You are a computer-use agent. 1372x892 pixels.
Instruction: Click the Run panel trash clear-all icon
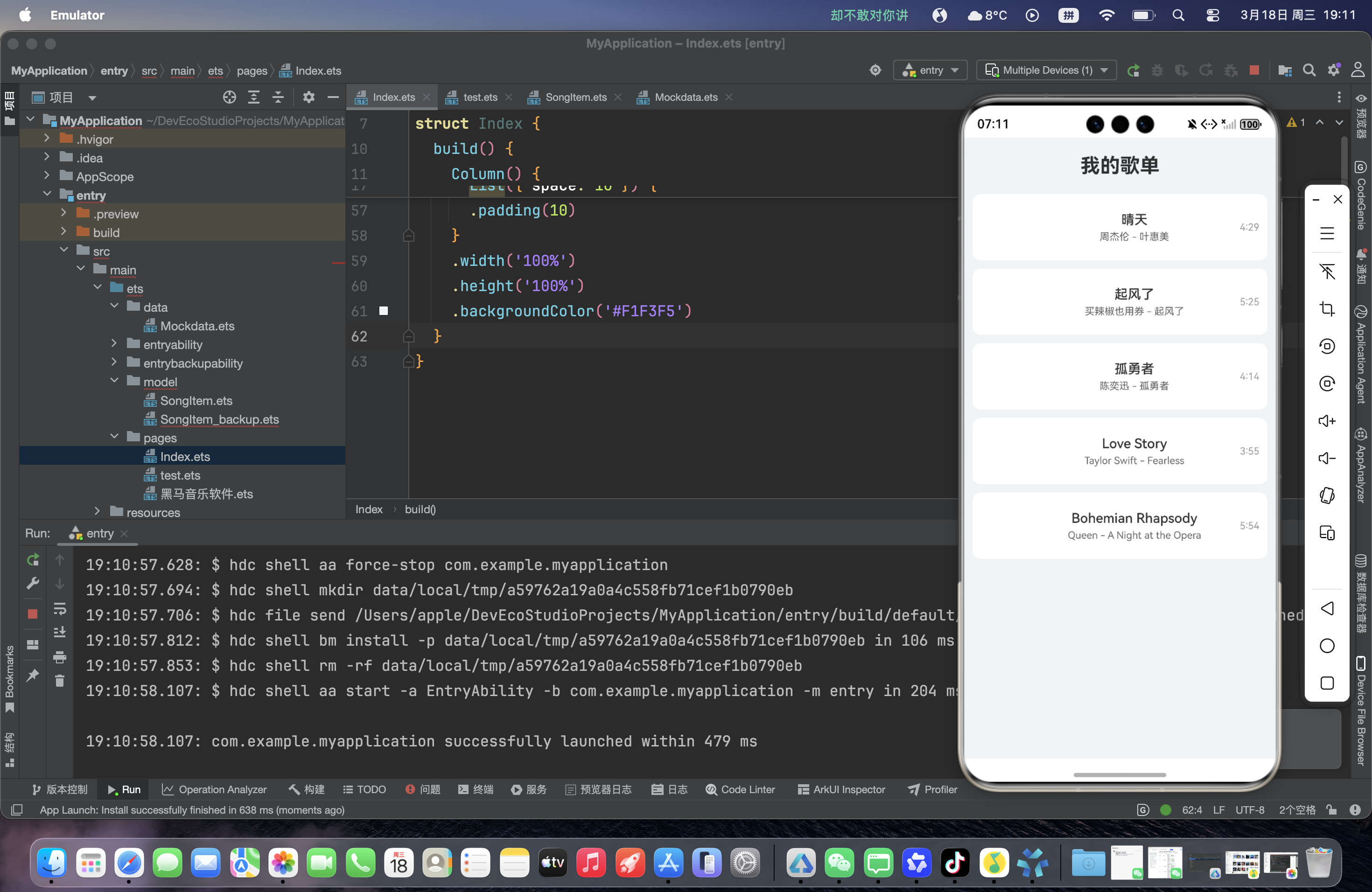[59, 681]
